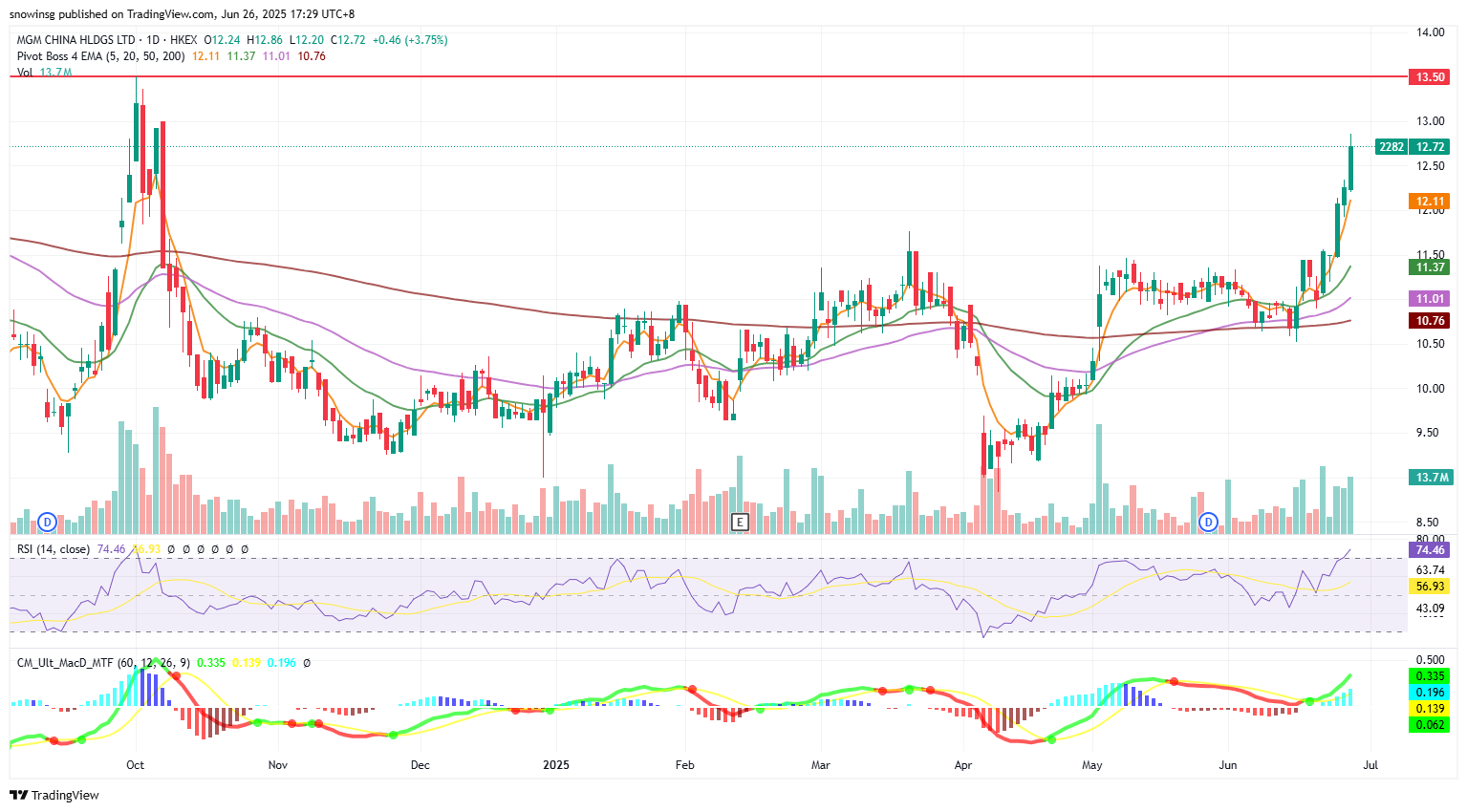Click the 13.00 price axis value
1467x812 pixels.
1430,121
